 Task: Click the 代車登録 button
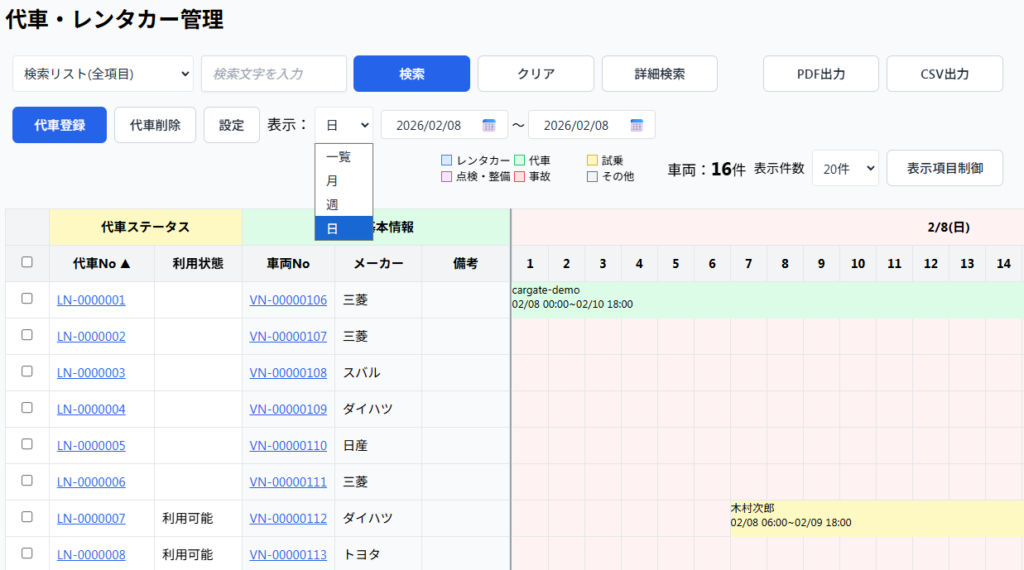click(x=59, y=125)
